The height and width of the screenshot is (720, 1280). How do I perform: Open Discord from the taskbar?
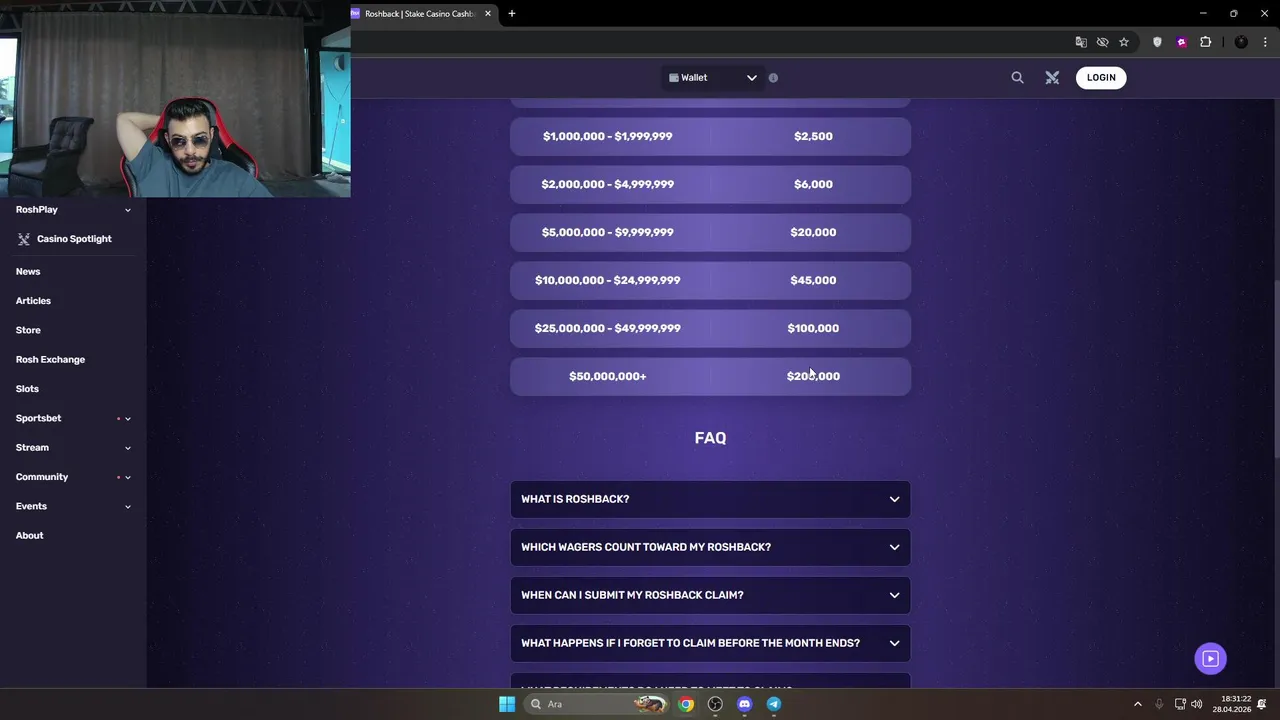coord(744,704)
